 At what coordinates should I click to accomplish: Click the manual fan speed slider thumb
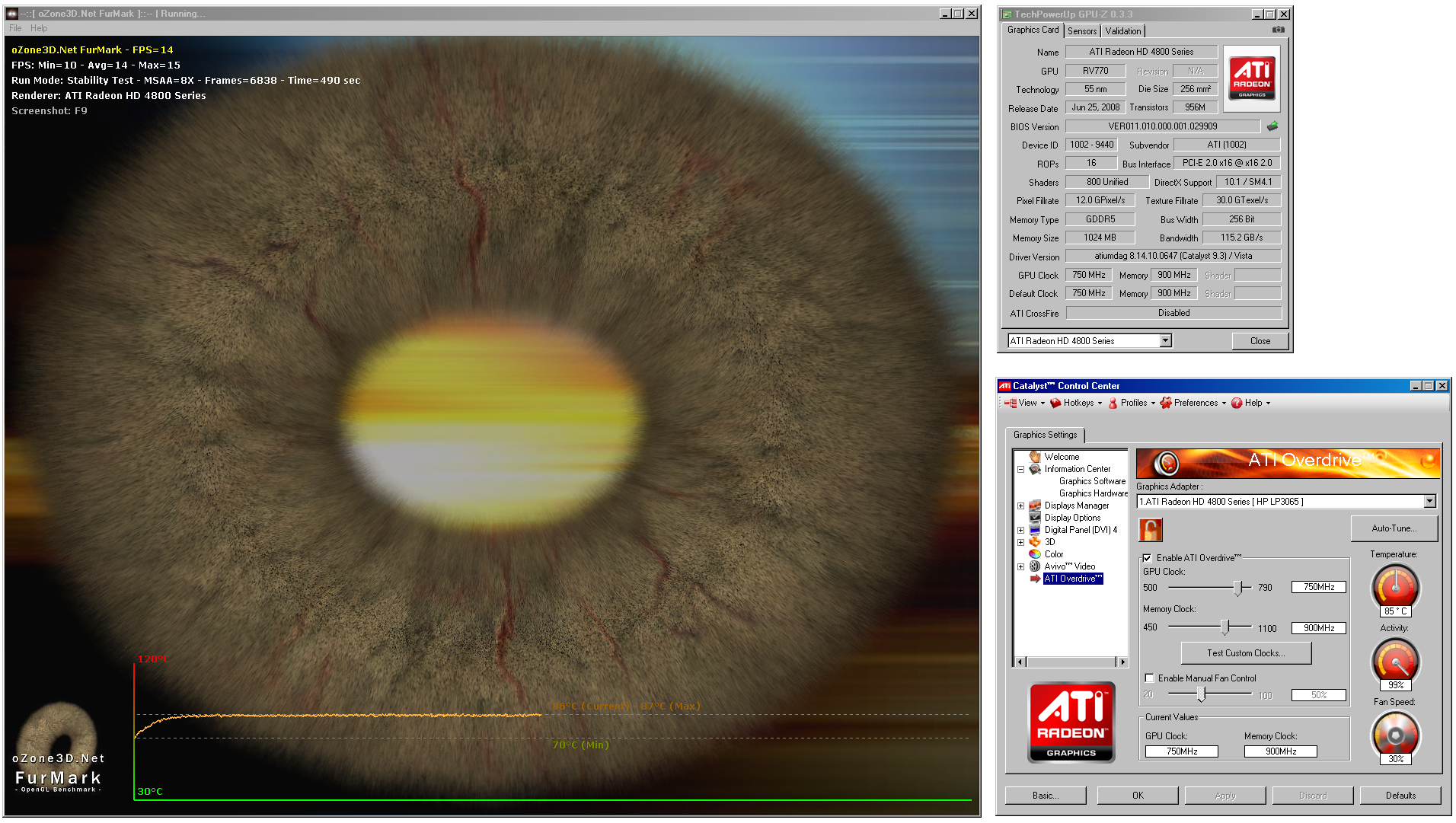(x=1201, y=694)
